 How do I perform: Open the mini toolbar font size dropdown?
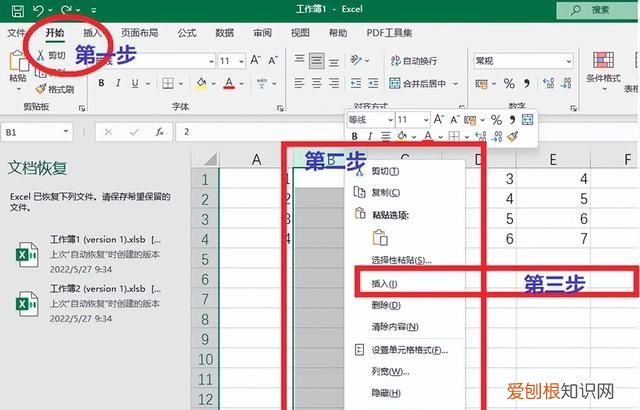click(x=426, y=120)
